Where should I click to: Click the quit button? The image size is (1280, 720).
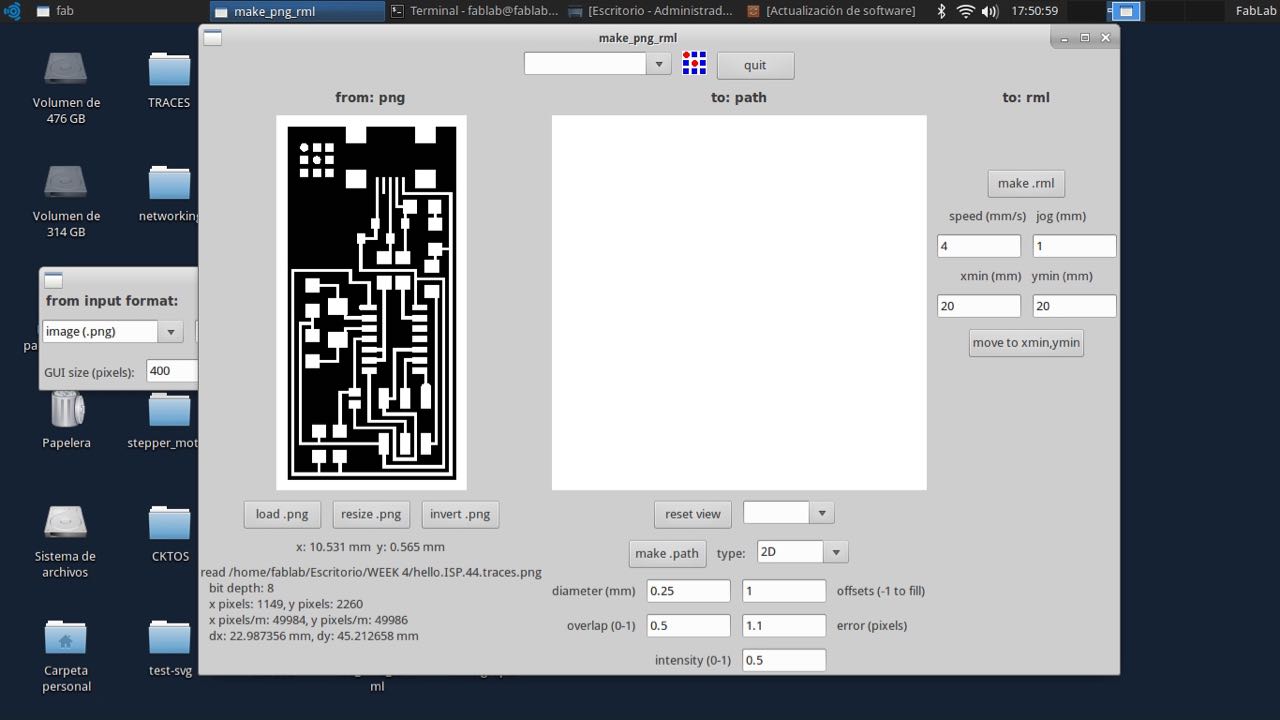[x=755, y=65]
